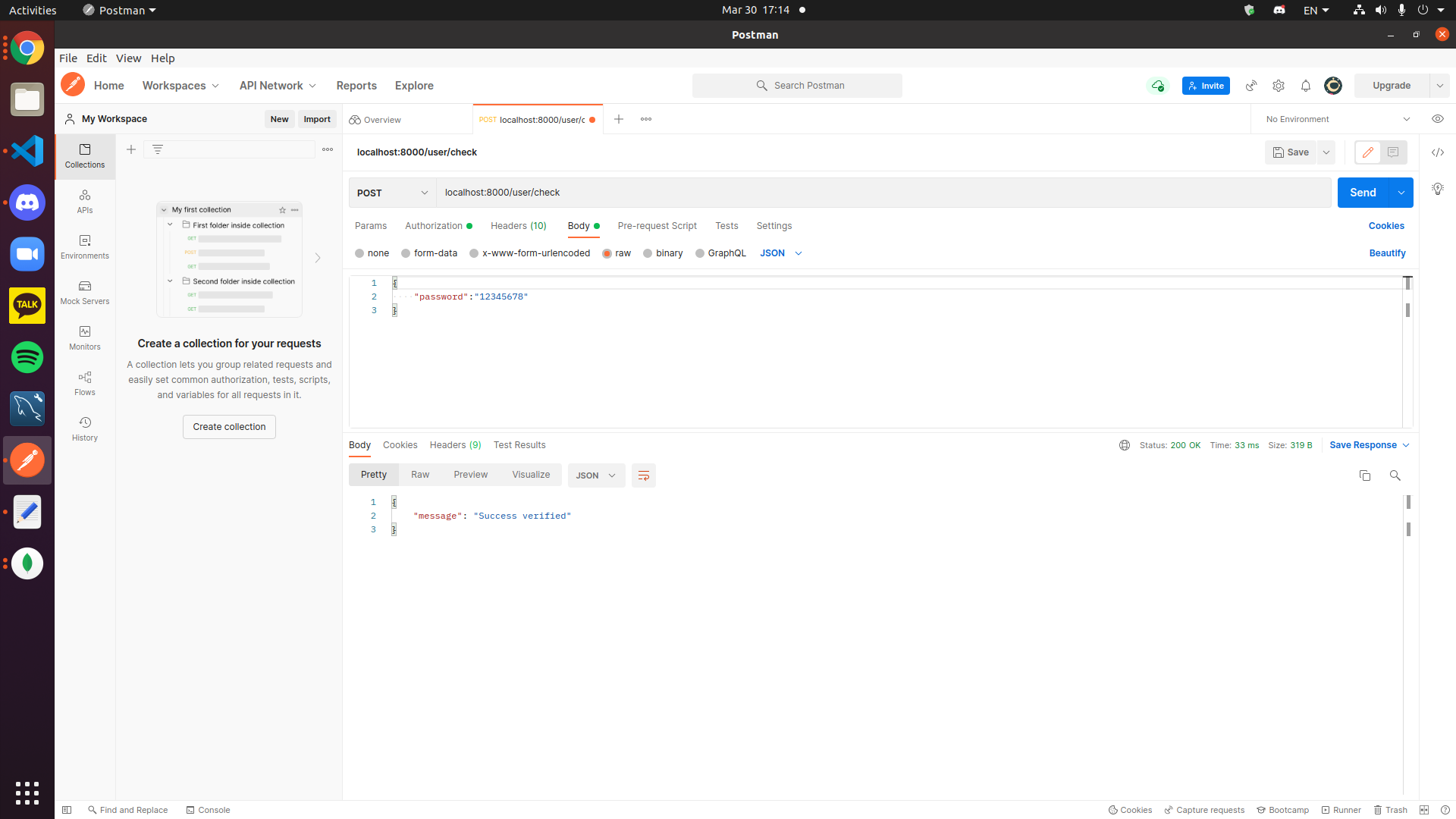This screenshot has width=1456, height=819.
Task: Click the Create collection button
Action: click(229, 427)
